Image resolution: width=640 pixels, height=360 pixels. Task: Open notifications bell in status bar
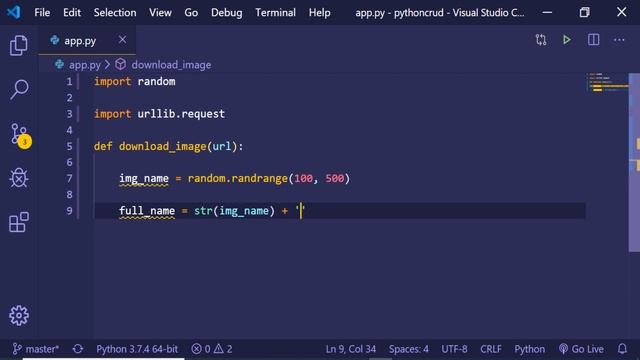[622, 349]
